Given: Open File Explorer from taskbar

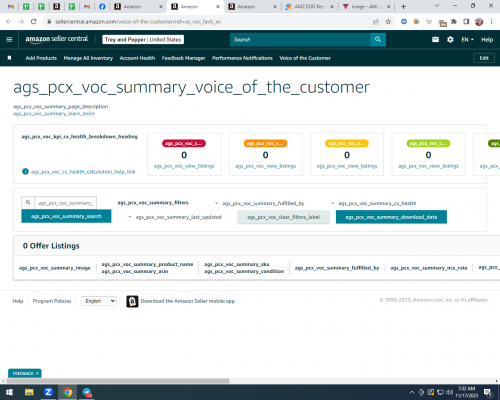Looking at the screenshot, I should pyautogui.click(x=29, y=392).
